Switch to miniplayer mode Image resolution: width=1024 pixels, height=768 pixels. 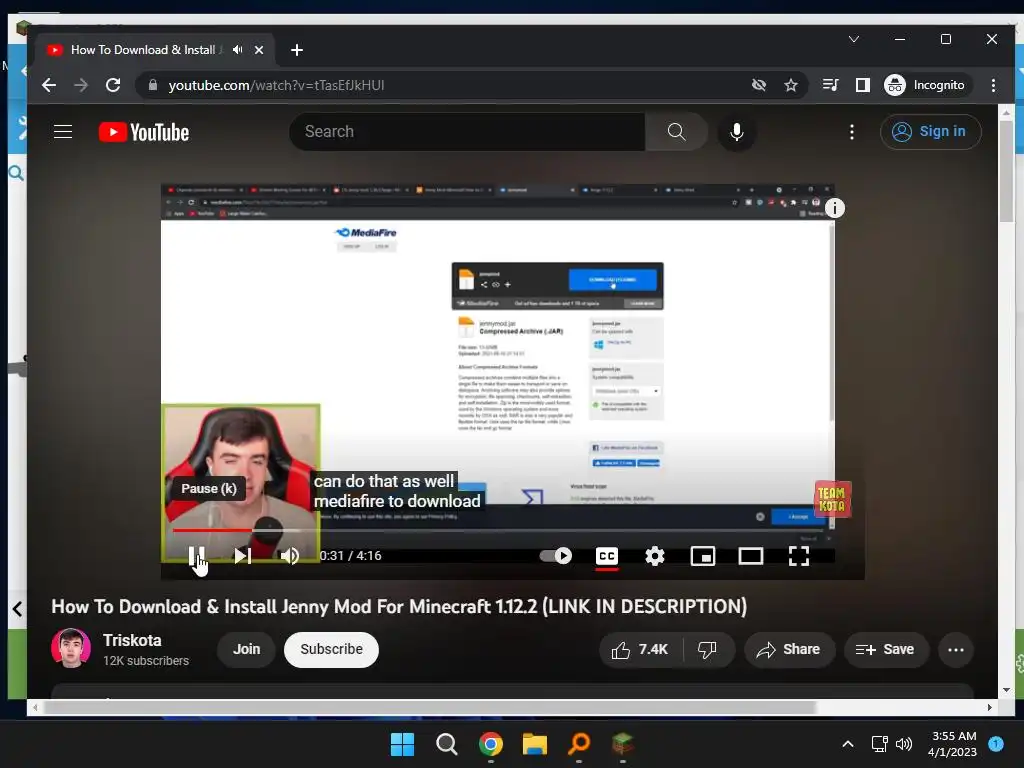click(703, 556)
